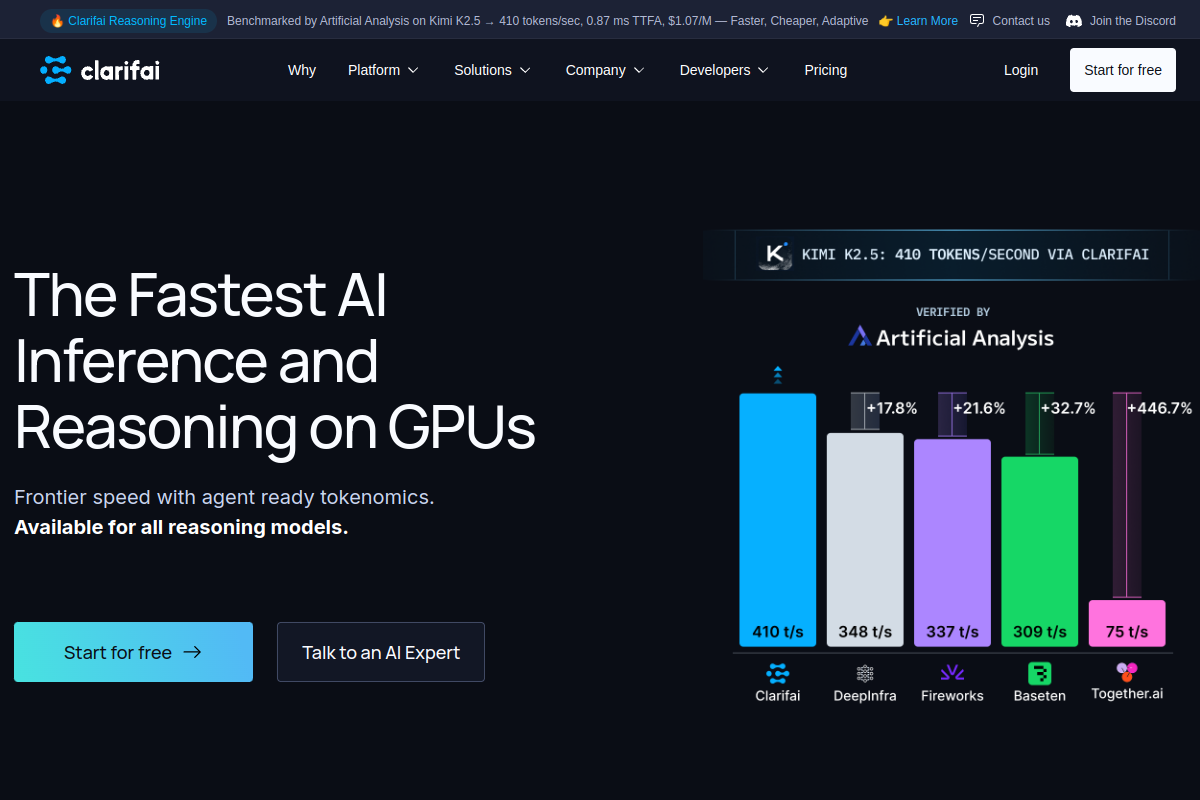Select the Why menu item
1200x800 pixels.
click(x=301, y=70)
